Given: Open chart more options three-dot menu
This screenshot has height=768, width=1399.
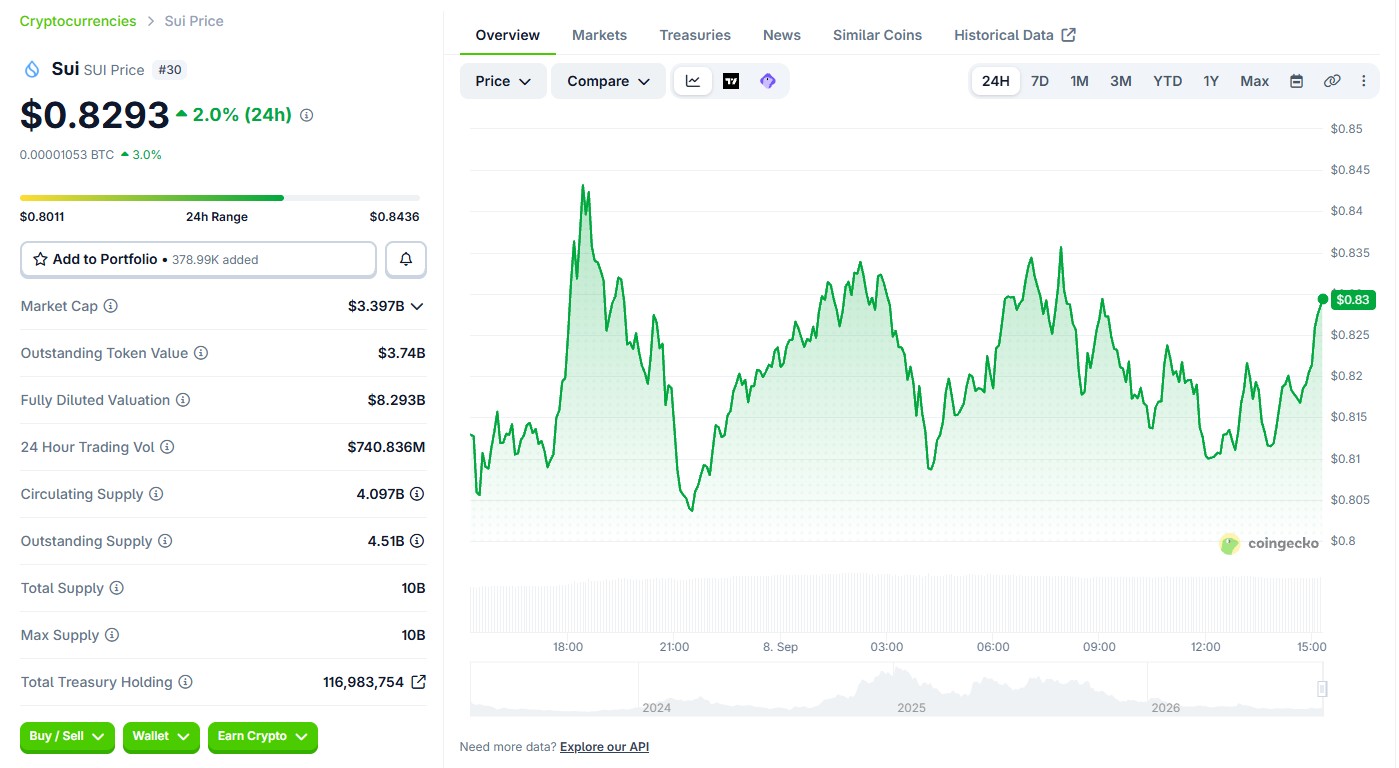Looking at the screenshot, I should click(x=1364, y=81).
